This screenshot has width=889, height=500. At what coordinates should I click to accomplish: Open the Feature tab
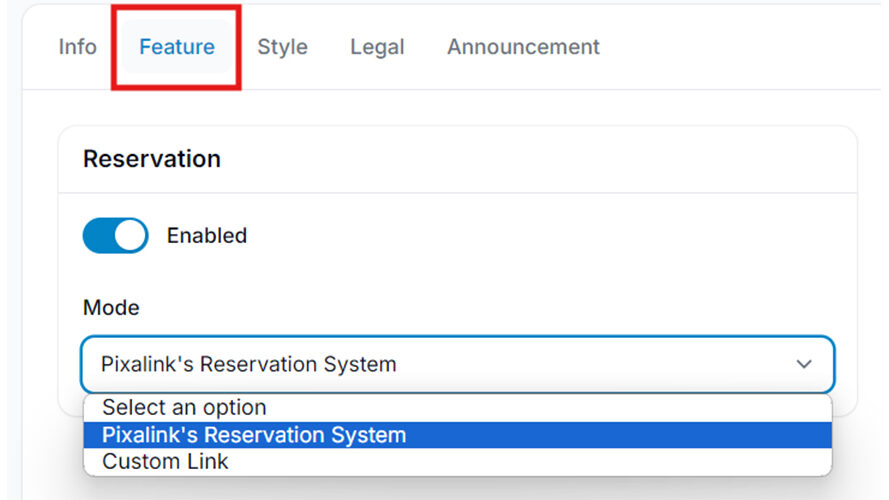pyautogui.click(x=177, y=46)
